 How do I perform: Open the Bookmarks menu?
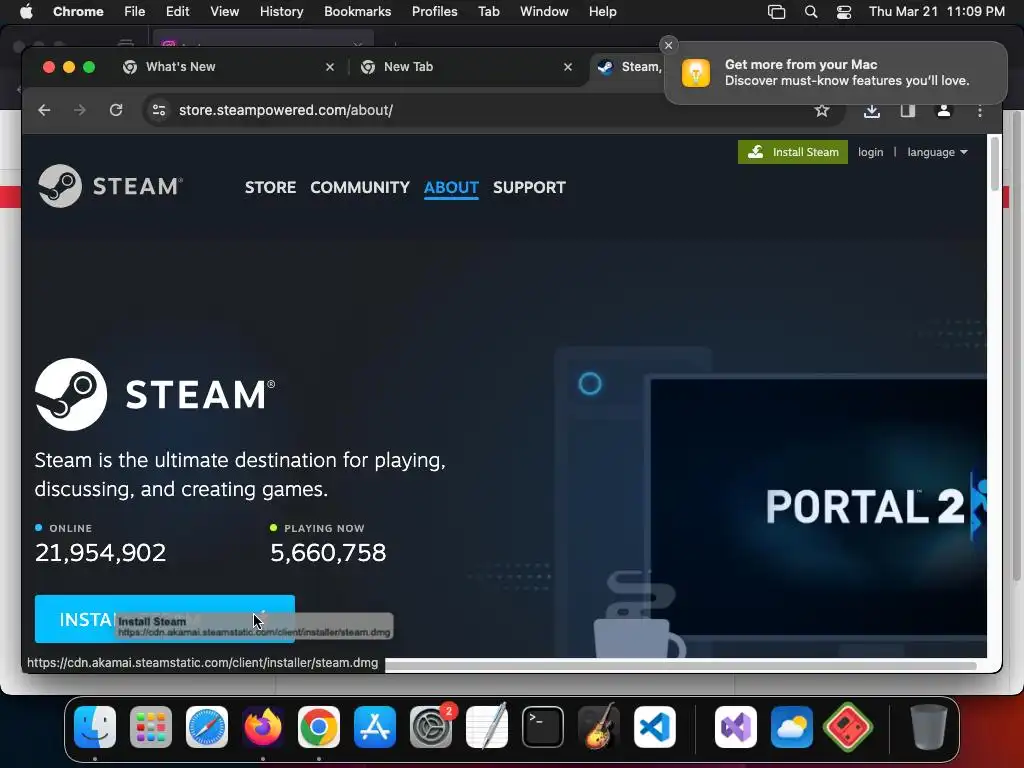(x=358, y=12)
